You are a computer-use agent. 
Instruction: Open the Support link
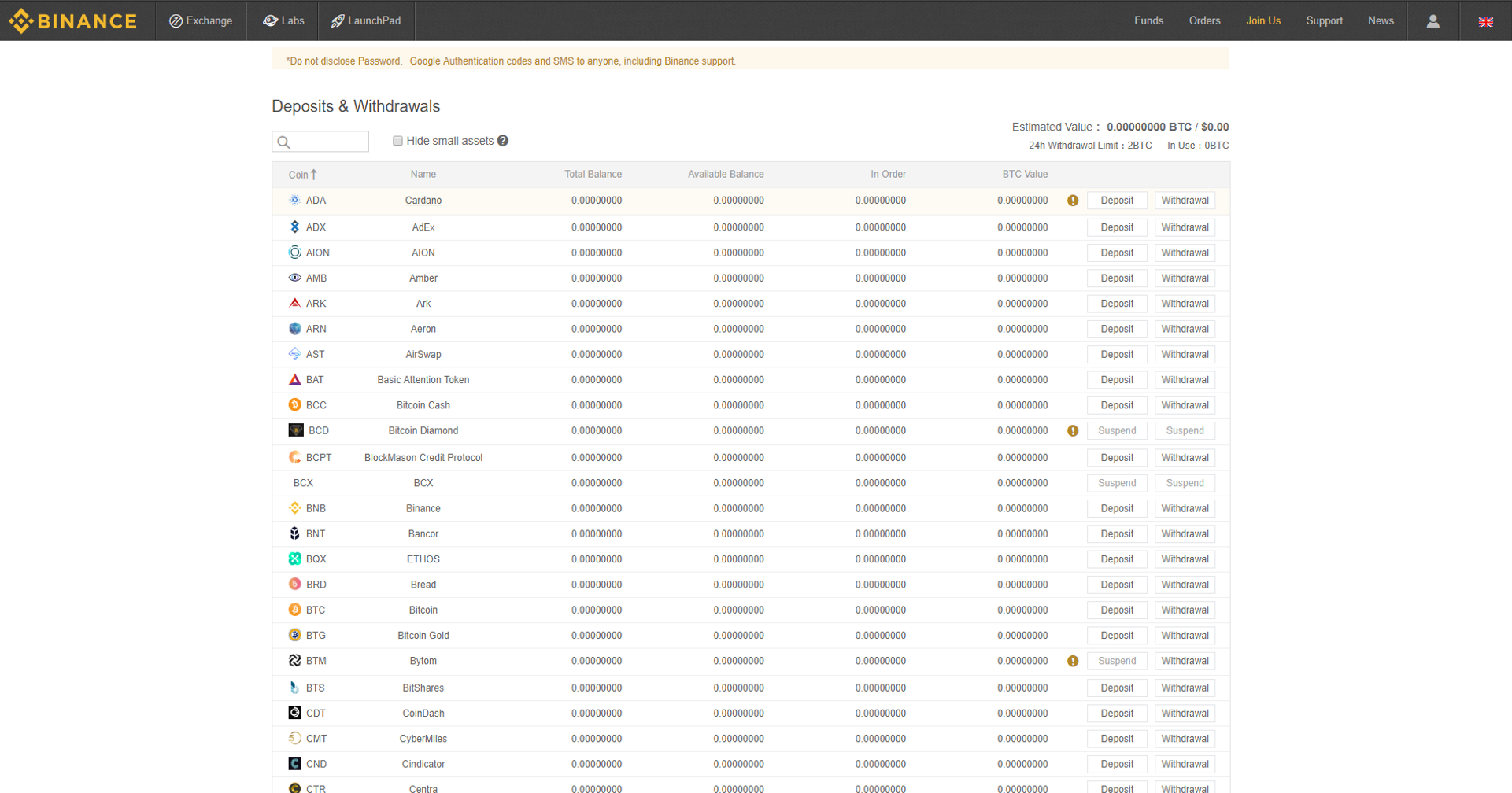1324,21
